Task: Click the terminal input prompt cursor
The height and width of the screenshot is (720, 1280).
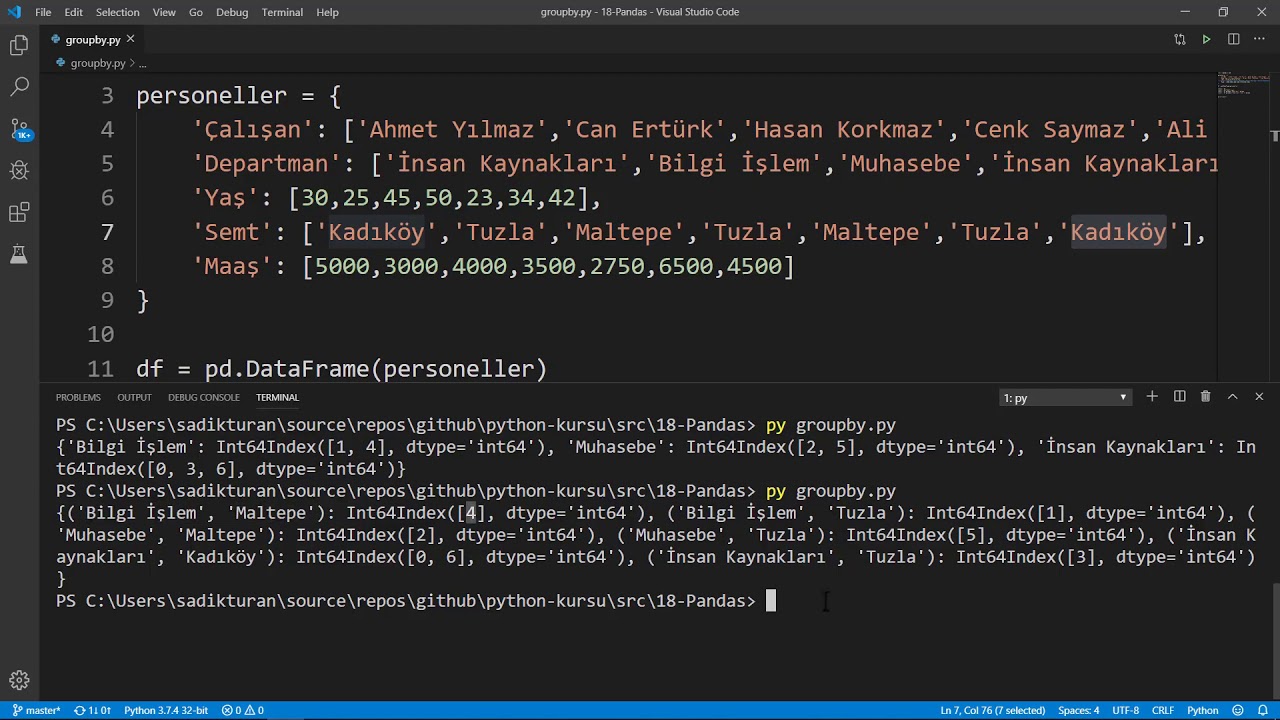Action: [x=771, y=601]
